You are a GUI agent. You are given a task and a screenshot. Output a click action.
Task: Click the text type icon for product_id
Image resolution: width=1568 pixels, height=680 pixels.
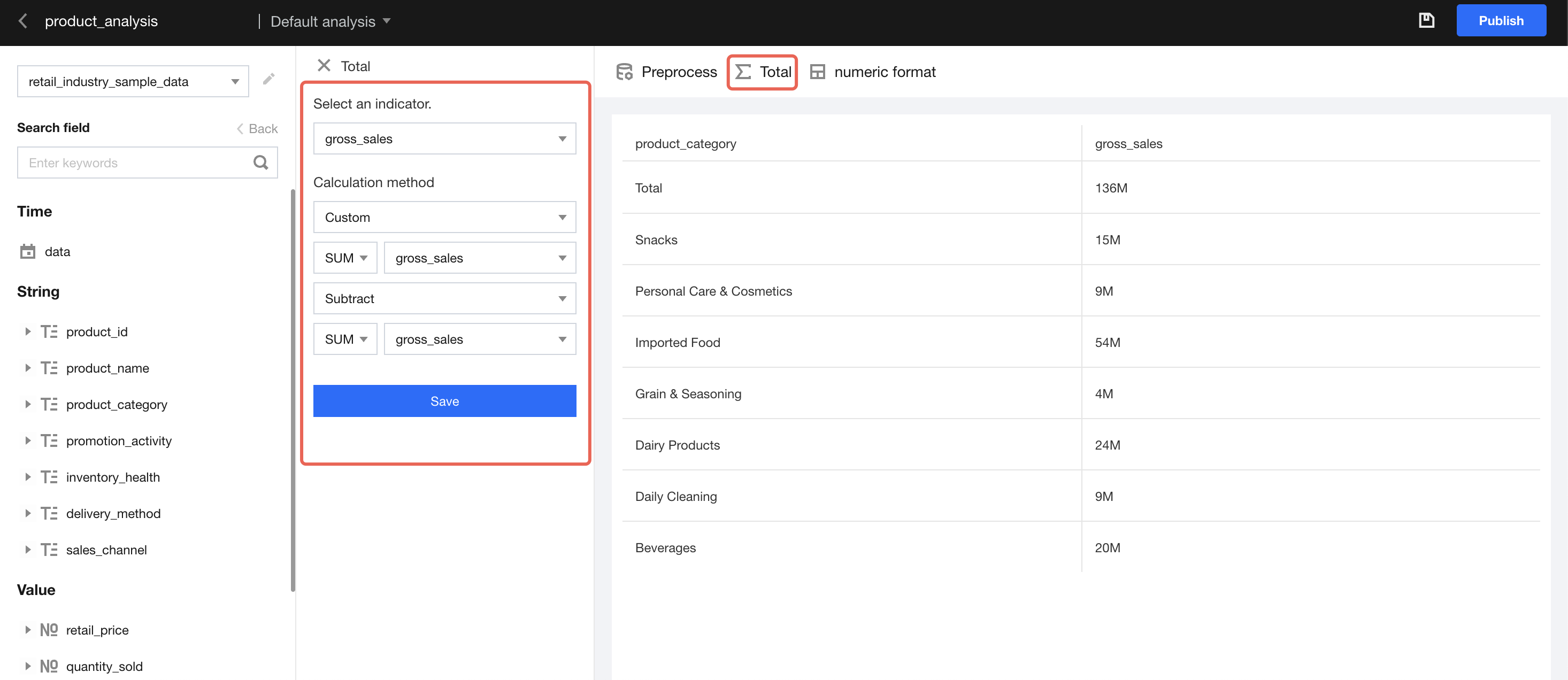(x=49, y=331)
